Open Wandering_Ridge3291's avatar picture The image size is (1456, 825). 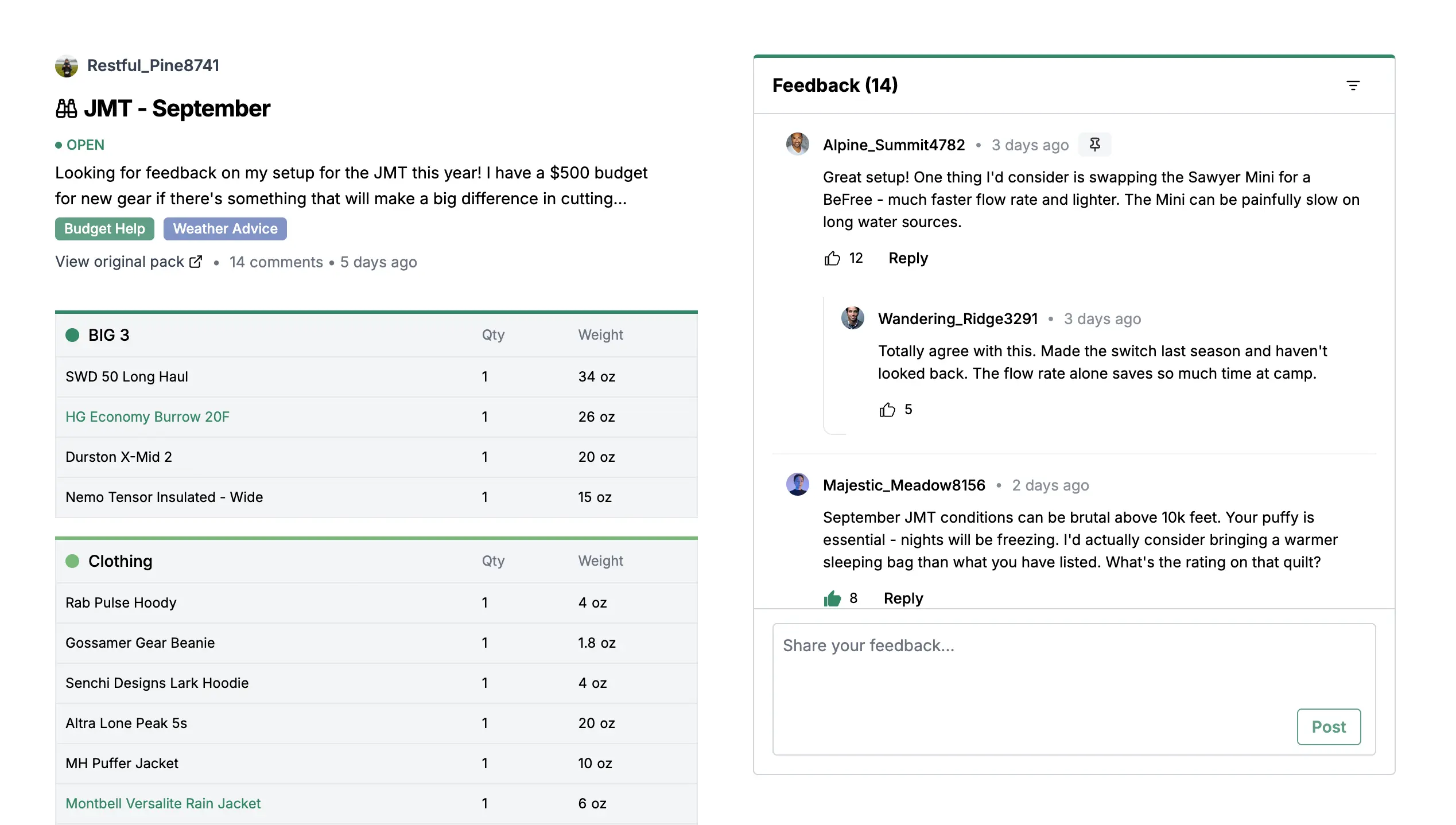pos(852,318)
